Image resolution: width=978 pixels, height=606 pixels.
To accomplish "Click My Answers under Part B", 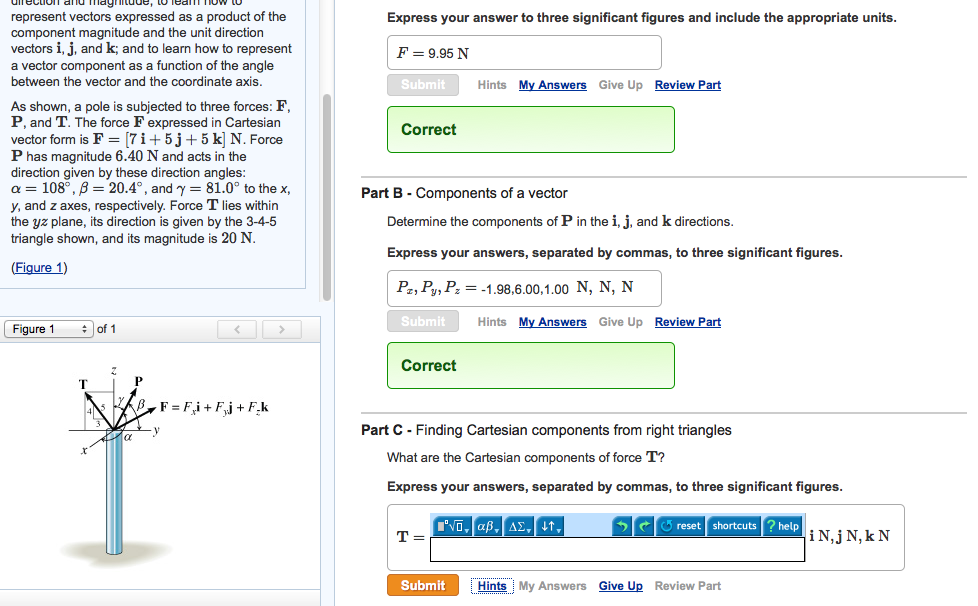I will (x=552, y=321).
